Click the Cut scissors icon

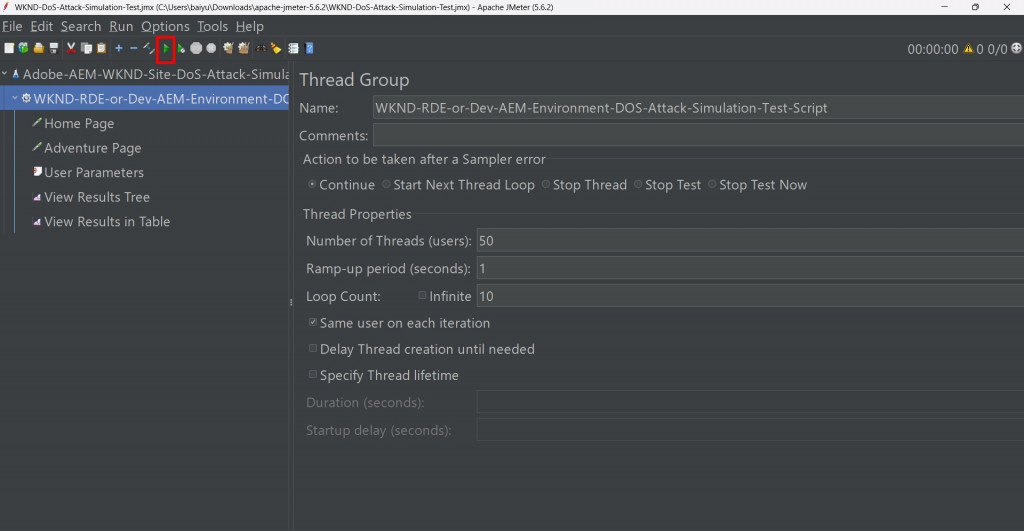click(71, 48)
